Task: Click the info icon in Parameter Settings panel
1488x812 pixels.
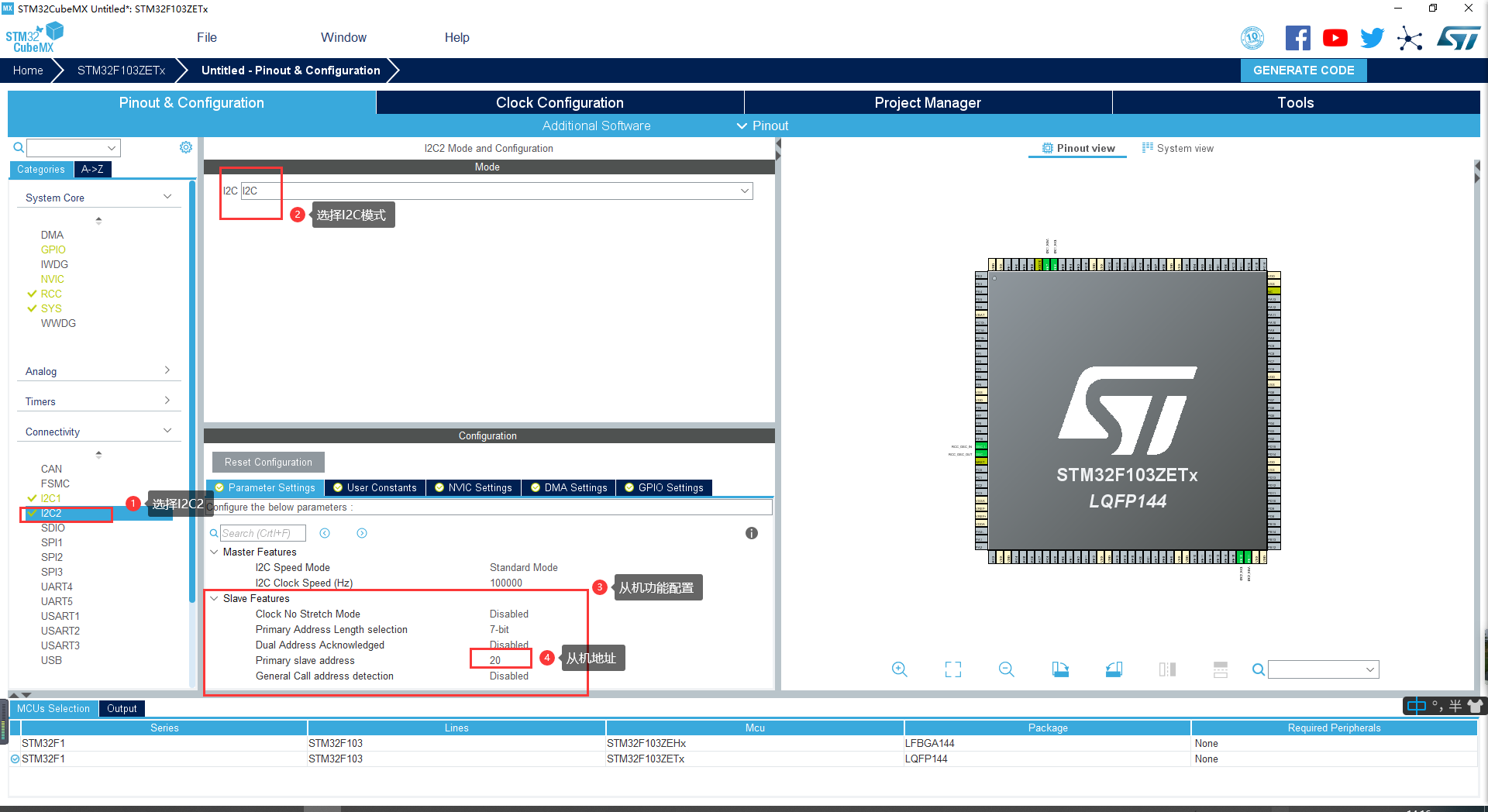Action: [x=750, y=533]
